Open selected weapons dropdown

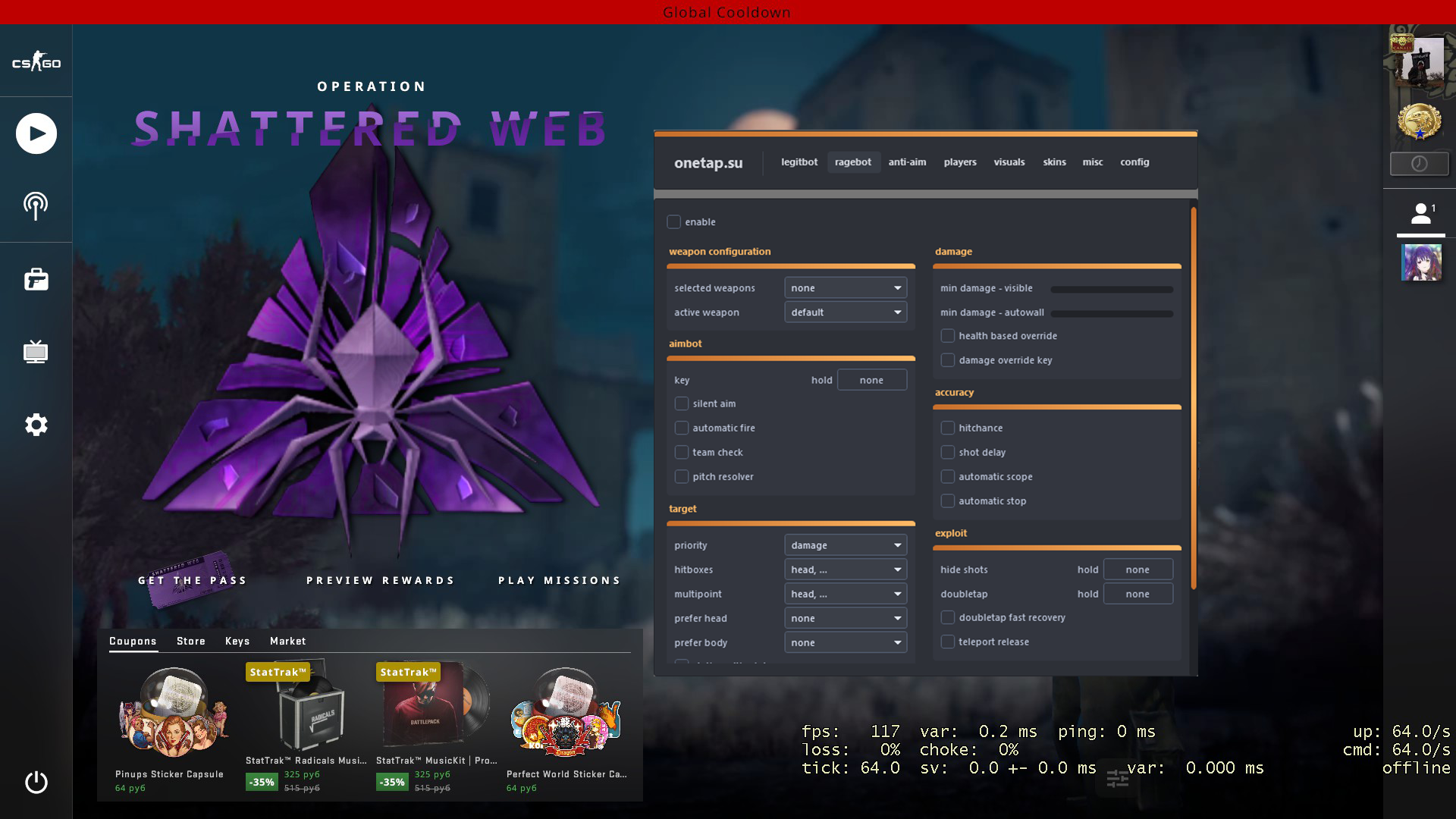[x=846, y=288]
